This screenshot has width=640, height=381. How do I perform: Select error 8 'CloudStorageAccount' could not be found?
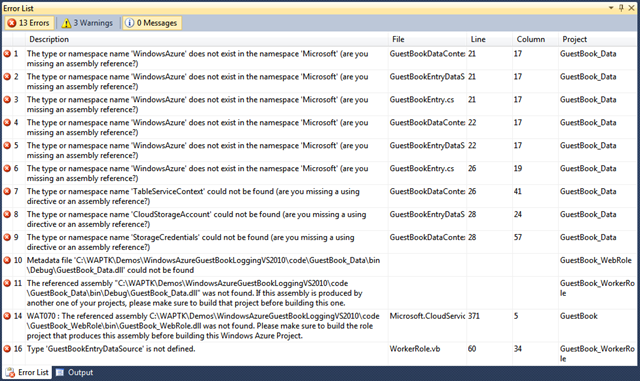click(x=196, y=219)
